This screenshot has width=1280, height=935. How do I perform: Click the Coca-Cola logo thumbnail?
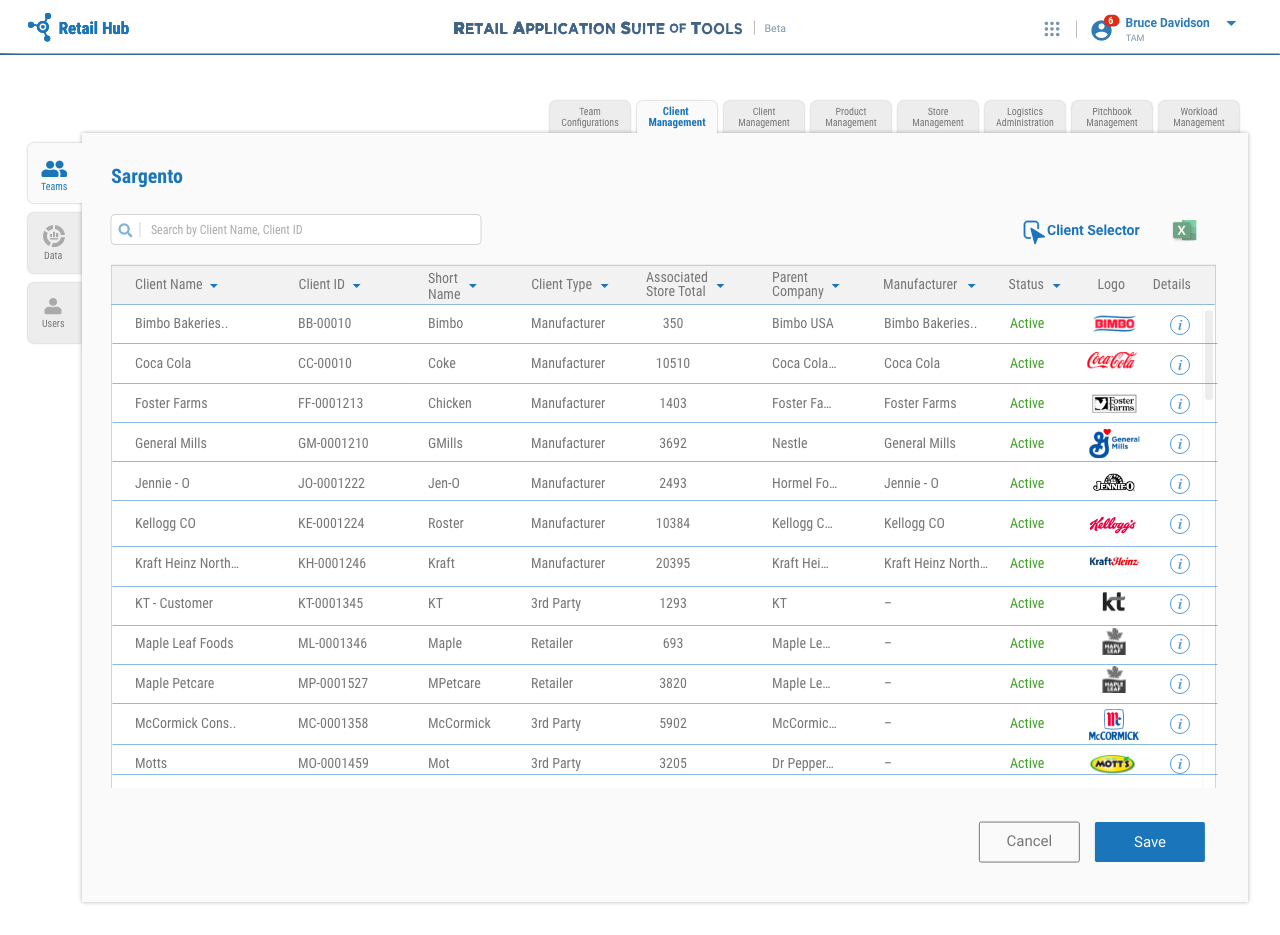[1112, 360]
